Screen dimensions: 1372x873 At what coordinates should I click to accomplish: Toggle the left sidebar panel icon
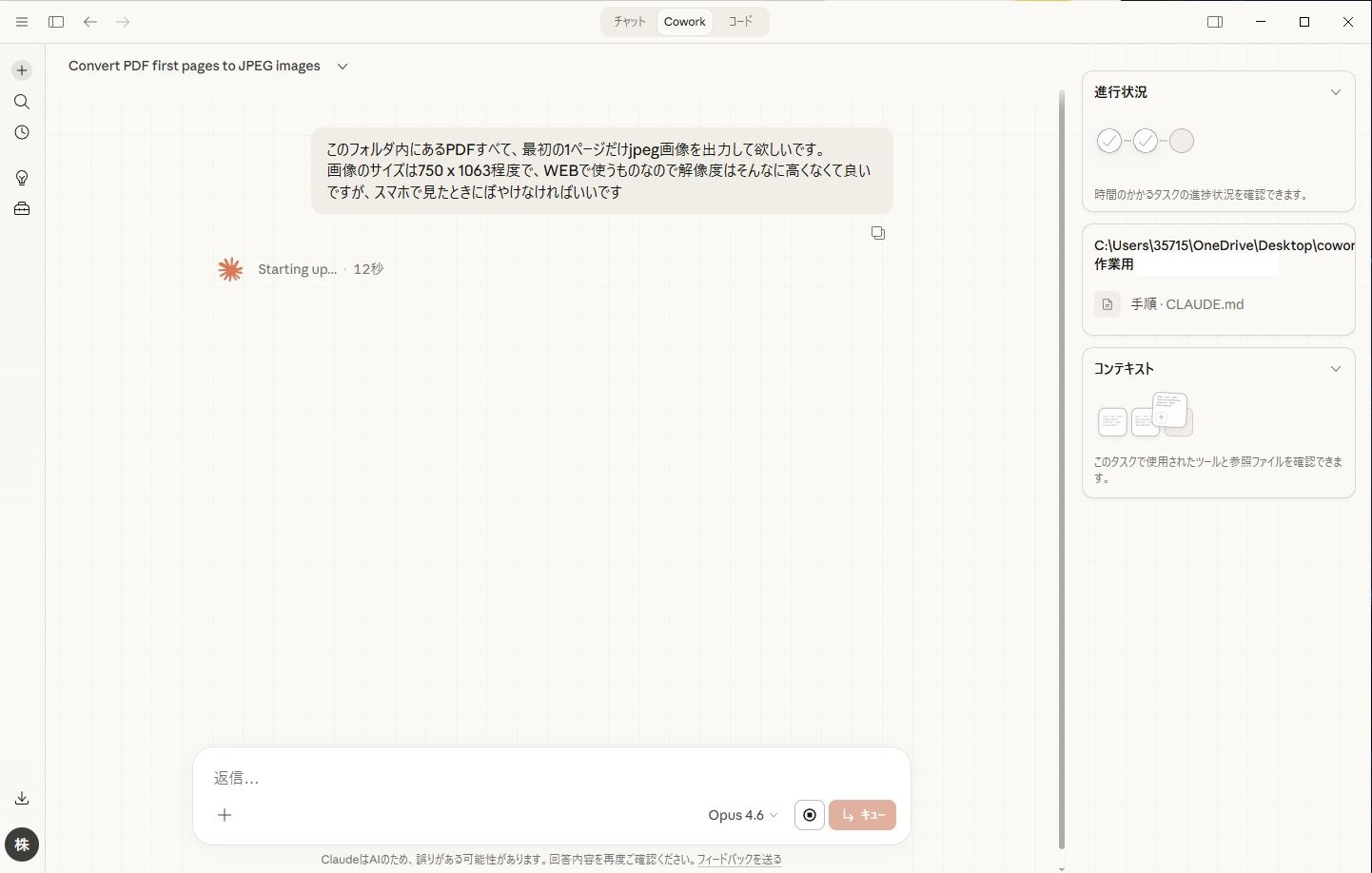[56, 22]
